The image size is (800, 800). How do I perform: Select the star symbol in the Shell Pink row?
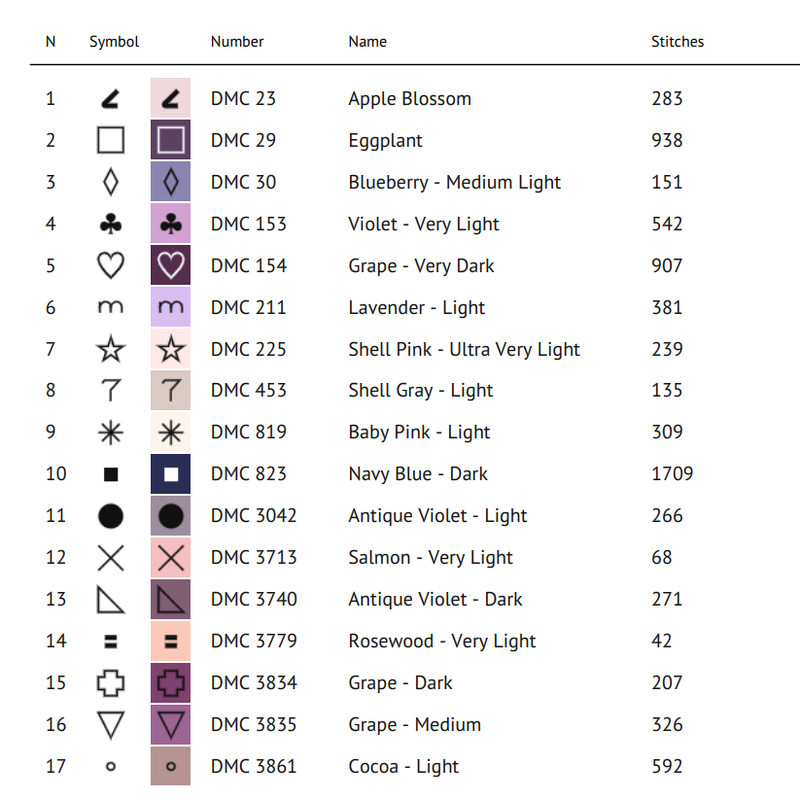pyautogui.click(x=111, y=349)
